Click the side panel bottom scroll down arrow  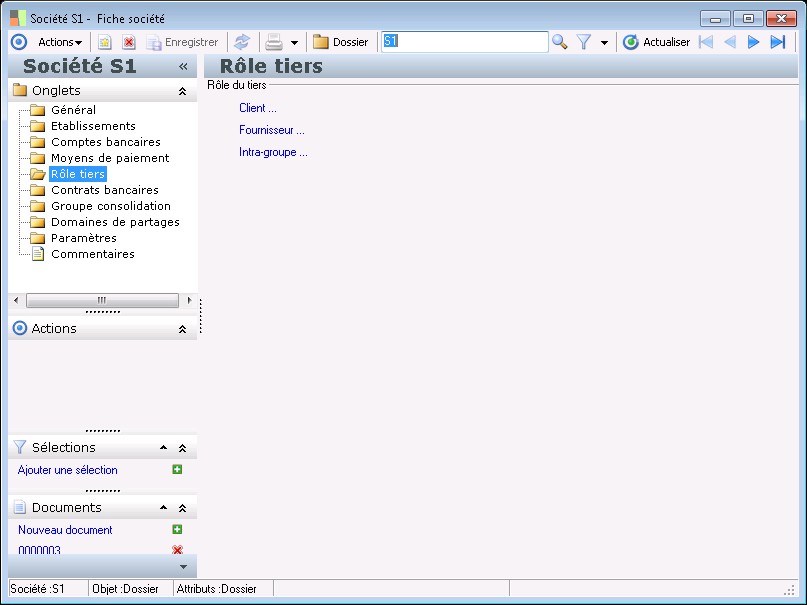(183, 567)
